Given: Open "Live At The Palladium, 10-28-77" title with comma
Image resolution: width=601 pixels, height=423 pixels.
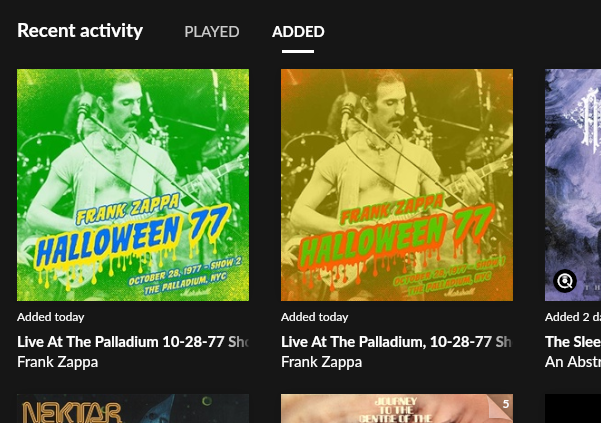Looking at the screenshot, I should 397,342.
